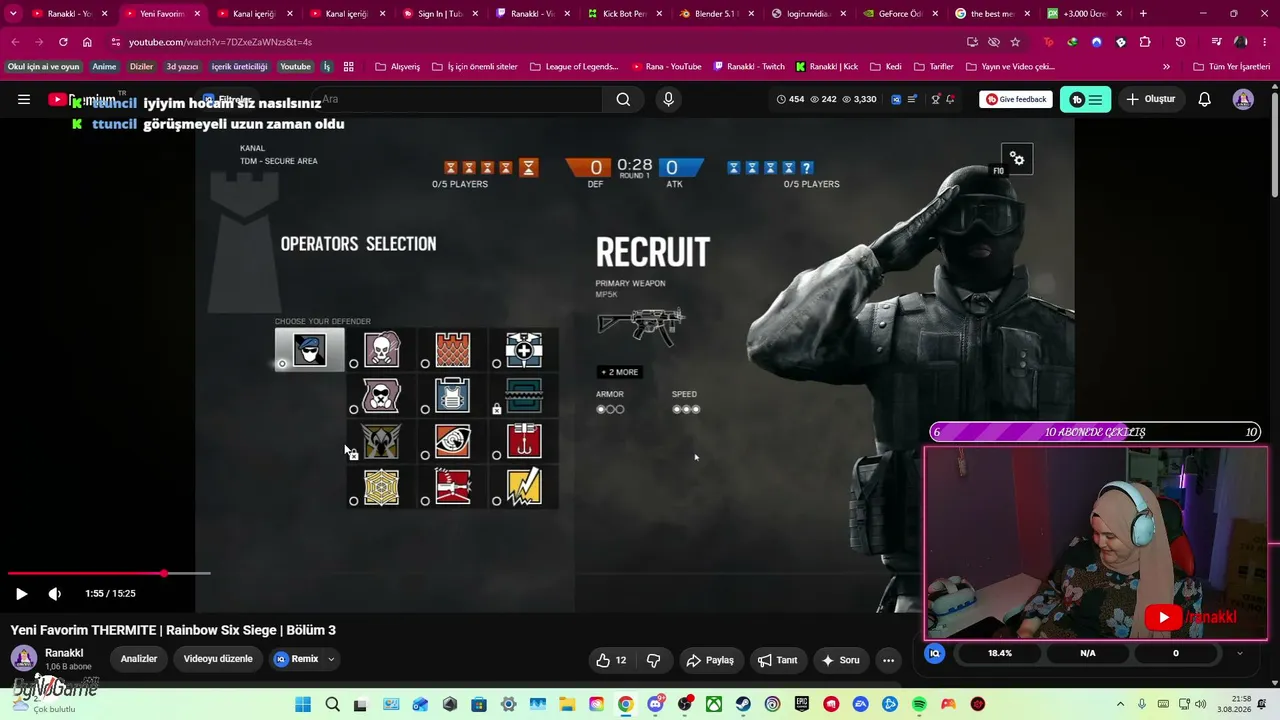This screenshot has width=1280, height=720.
Task: Open the Rana - YouTube bookmark
Action: pos(667,67)
